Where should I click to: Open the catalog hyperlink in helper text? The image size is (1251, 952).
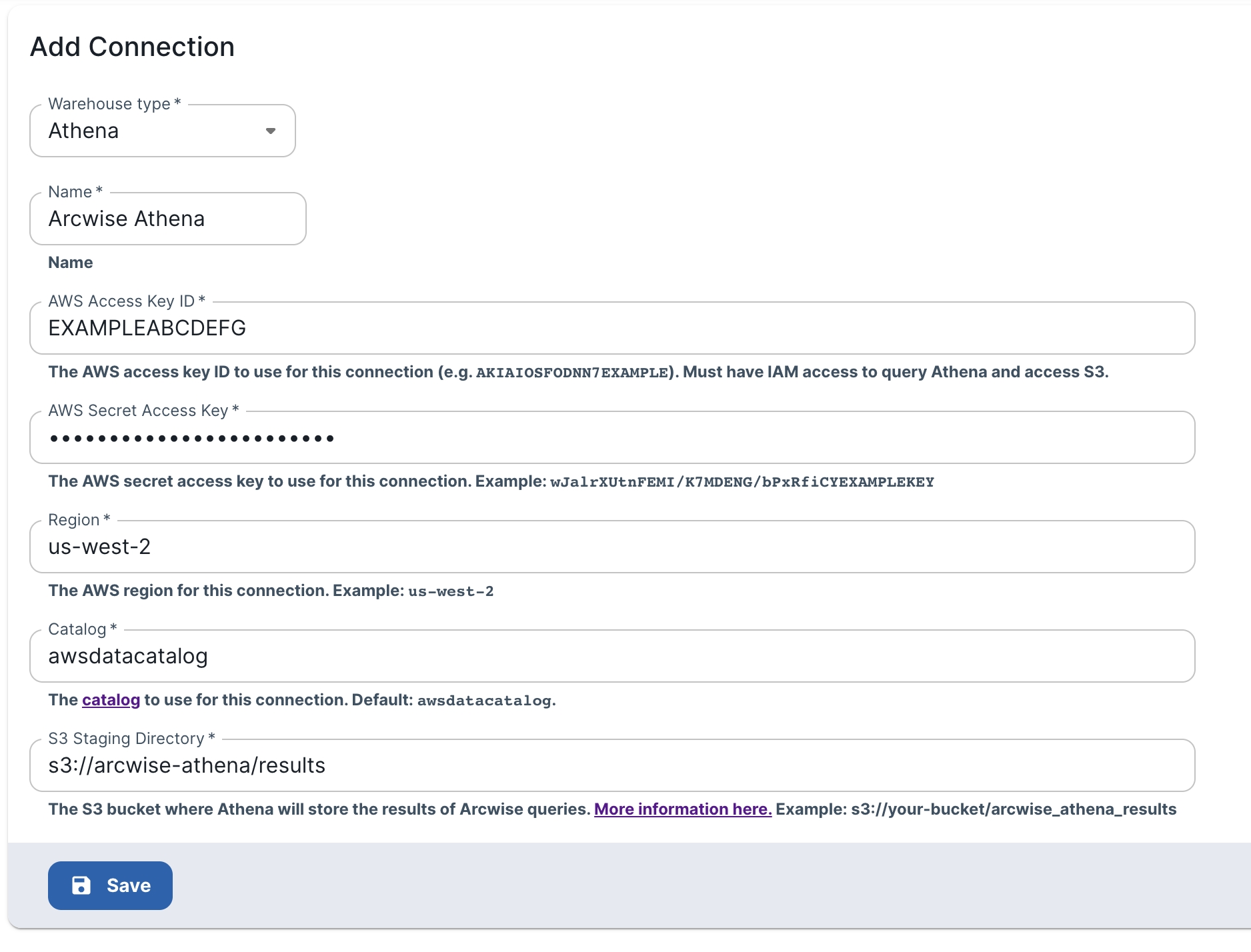point(111,700)
